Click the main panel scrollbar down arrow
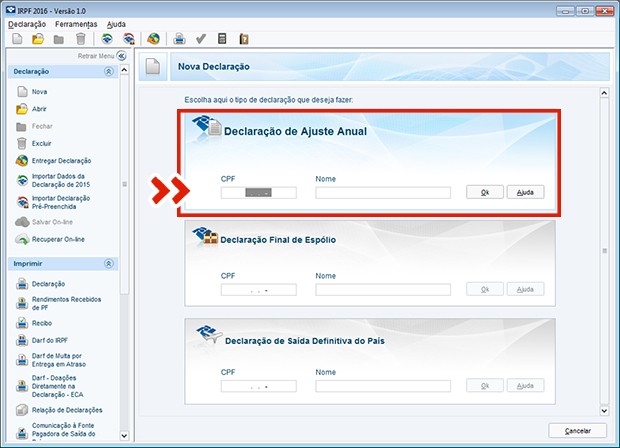This screenshot has width=620, height=448. (x=604, y=410)
